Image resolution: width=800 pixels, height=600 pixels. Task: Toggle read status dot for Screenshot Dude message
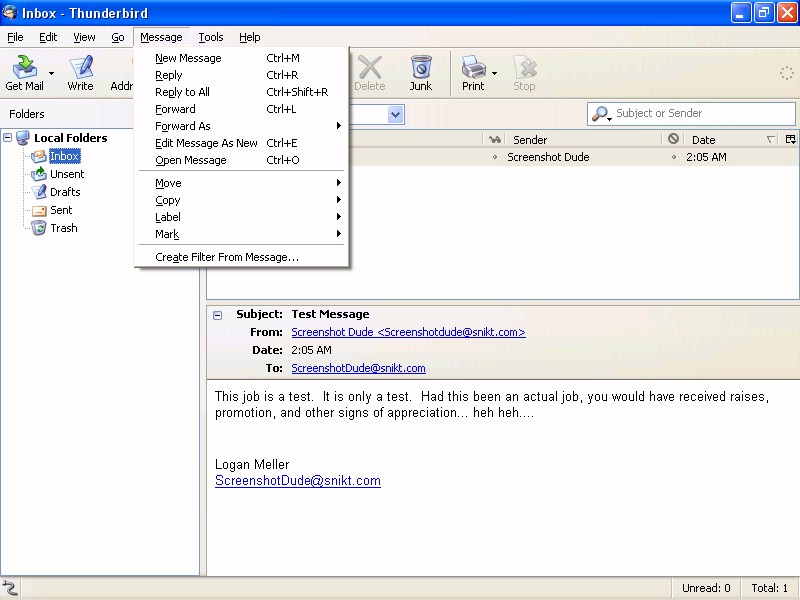tap(494, 157)
